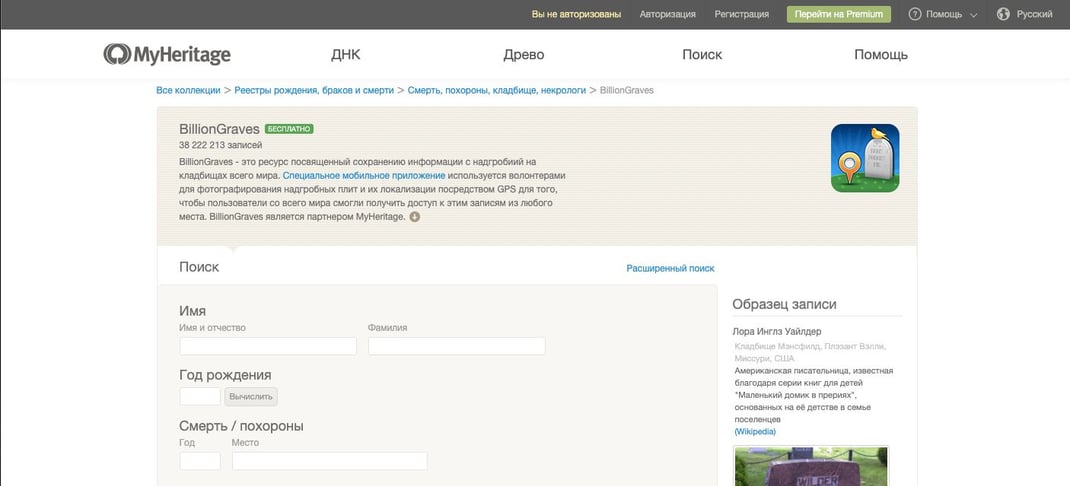Screen dimensions: 1070x486
Task: Click the Место death place field
Action: [329, 461]
